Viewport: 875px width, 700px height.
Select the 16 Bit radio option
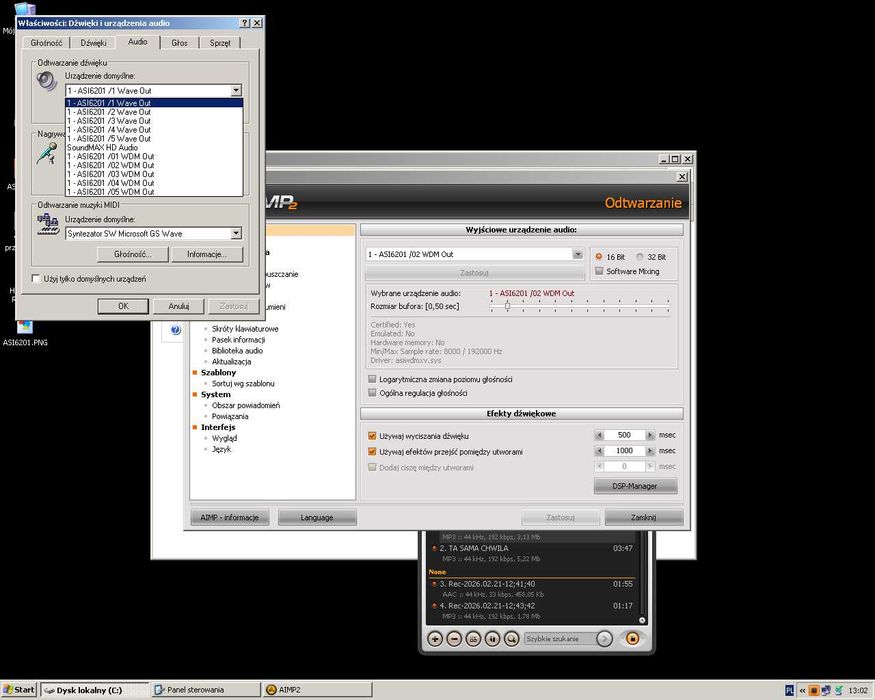[599, 257]
